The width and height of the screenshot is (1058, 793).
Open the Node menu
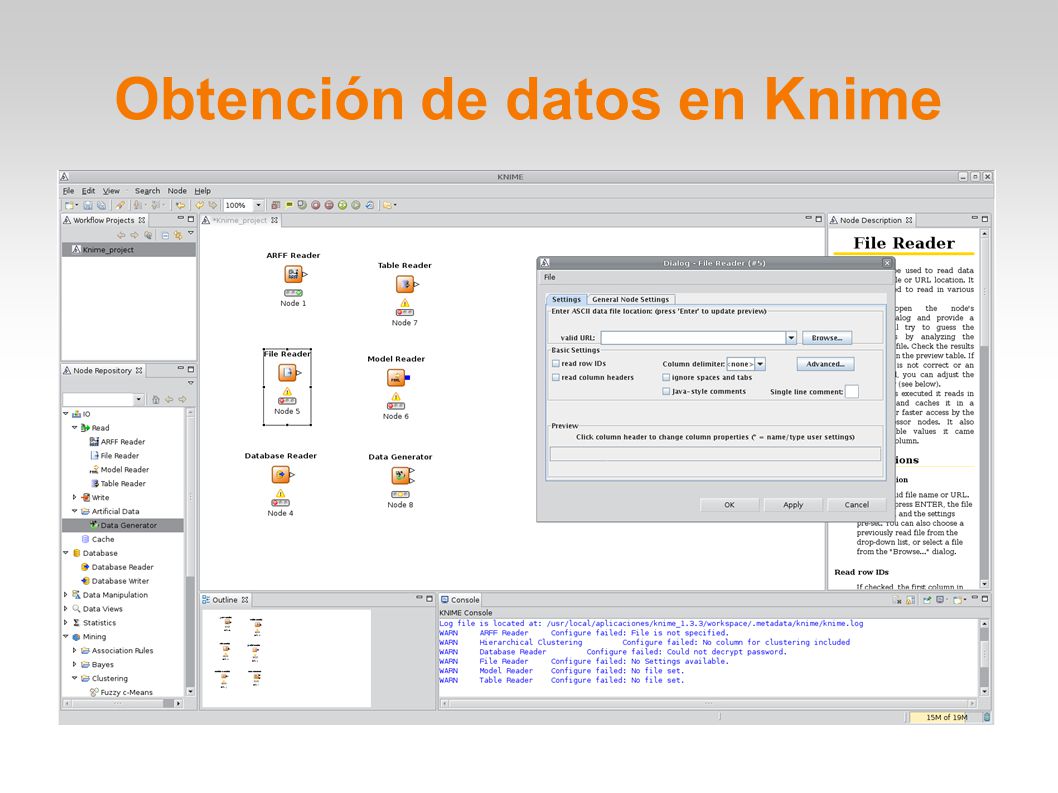177,191
